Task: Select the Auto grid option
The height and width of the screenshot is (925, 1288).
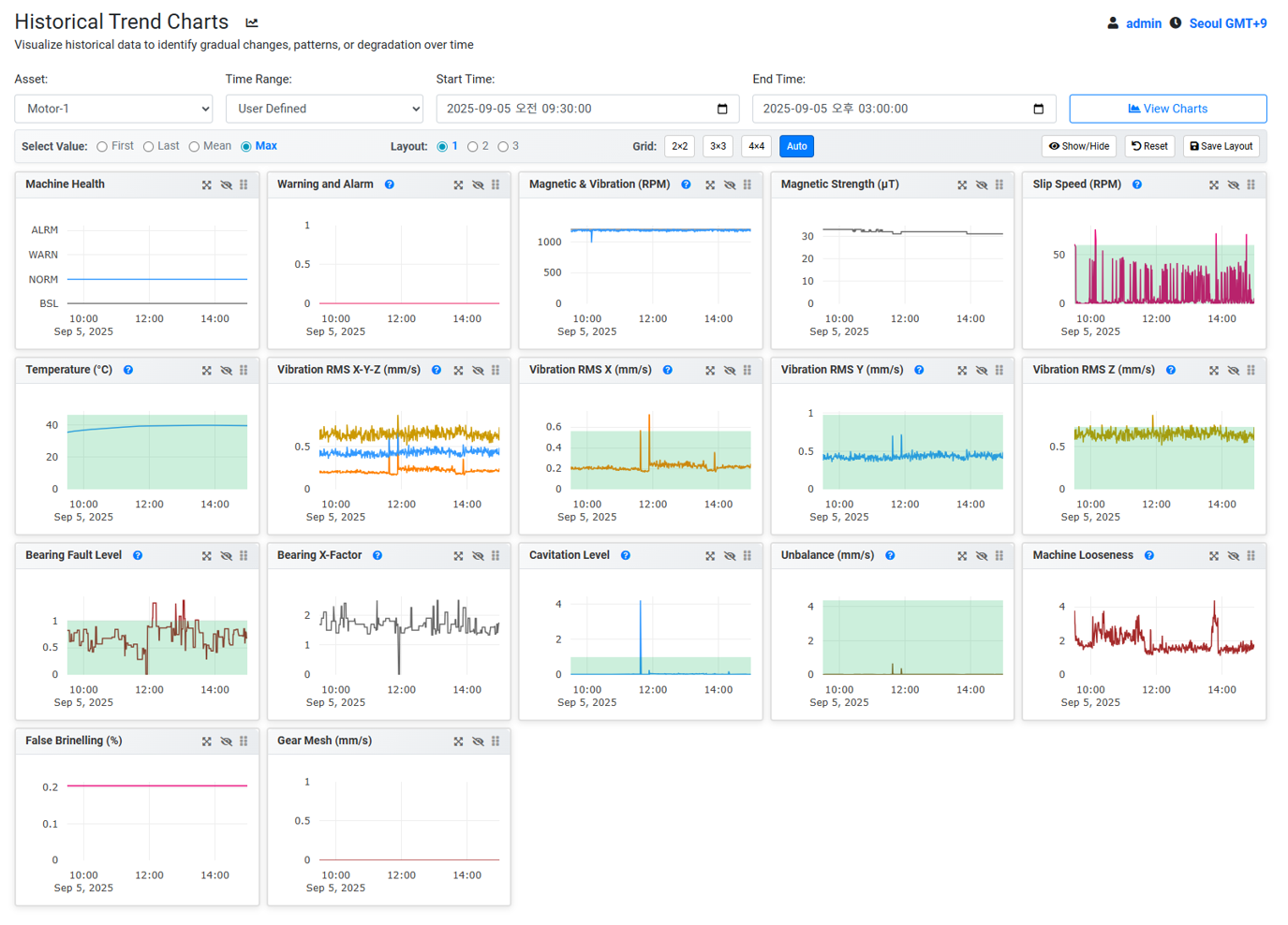Action: point(796,146)
